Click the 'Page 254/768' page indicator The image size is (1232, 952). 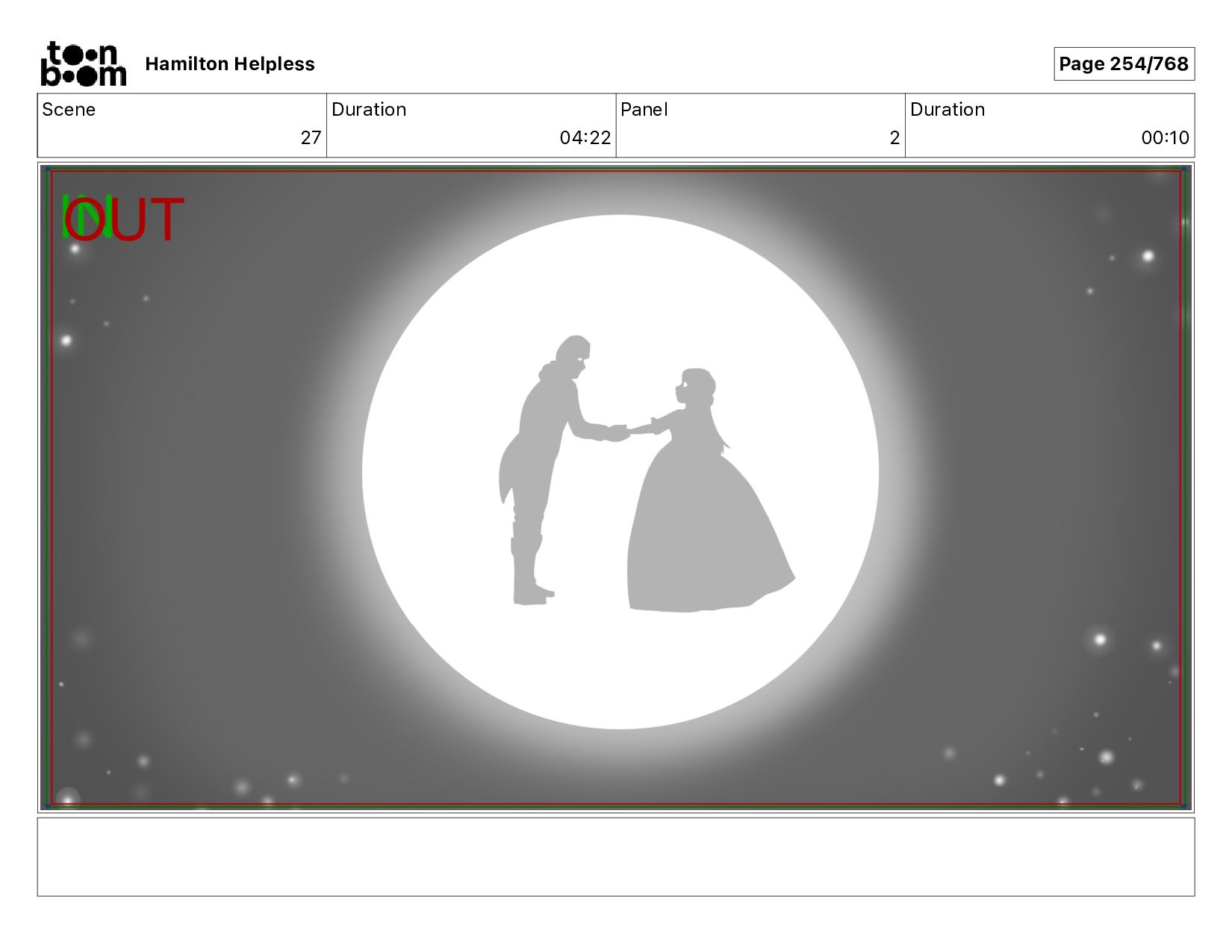(1124, 64)
